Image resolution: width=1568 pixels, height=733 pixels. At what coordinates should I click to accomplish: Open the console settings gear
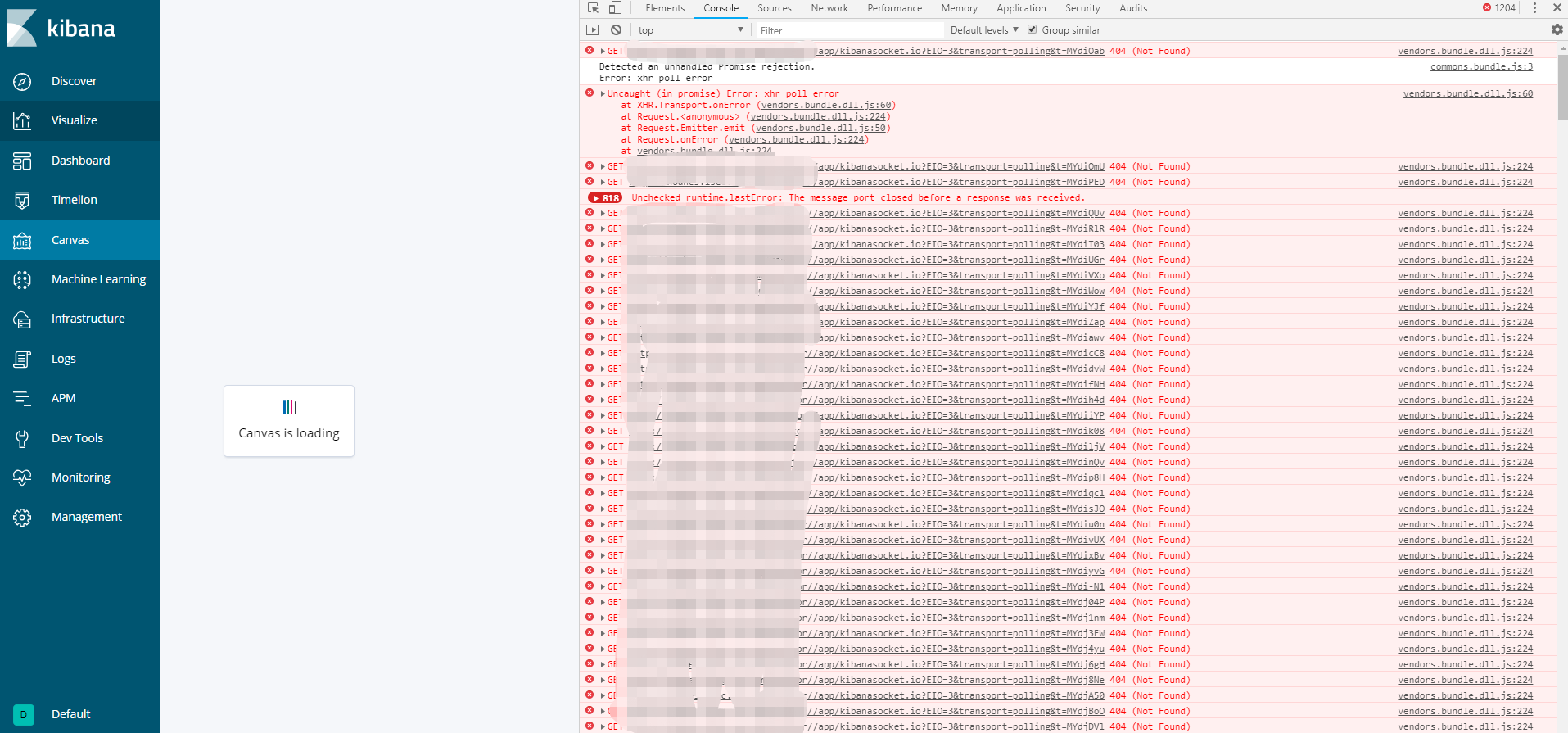point(1557,29)
